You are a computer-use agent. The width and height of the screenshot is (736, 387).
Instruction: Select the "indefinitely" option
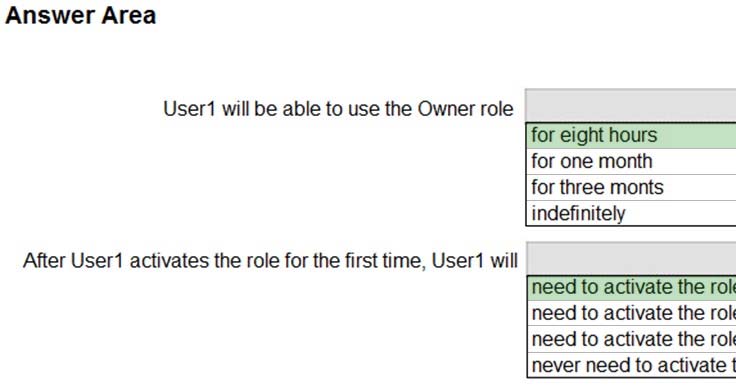coord(631,213)
